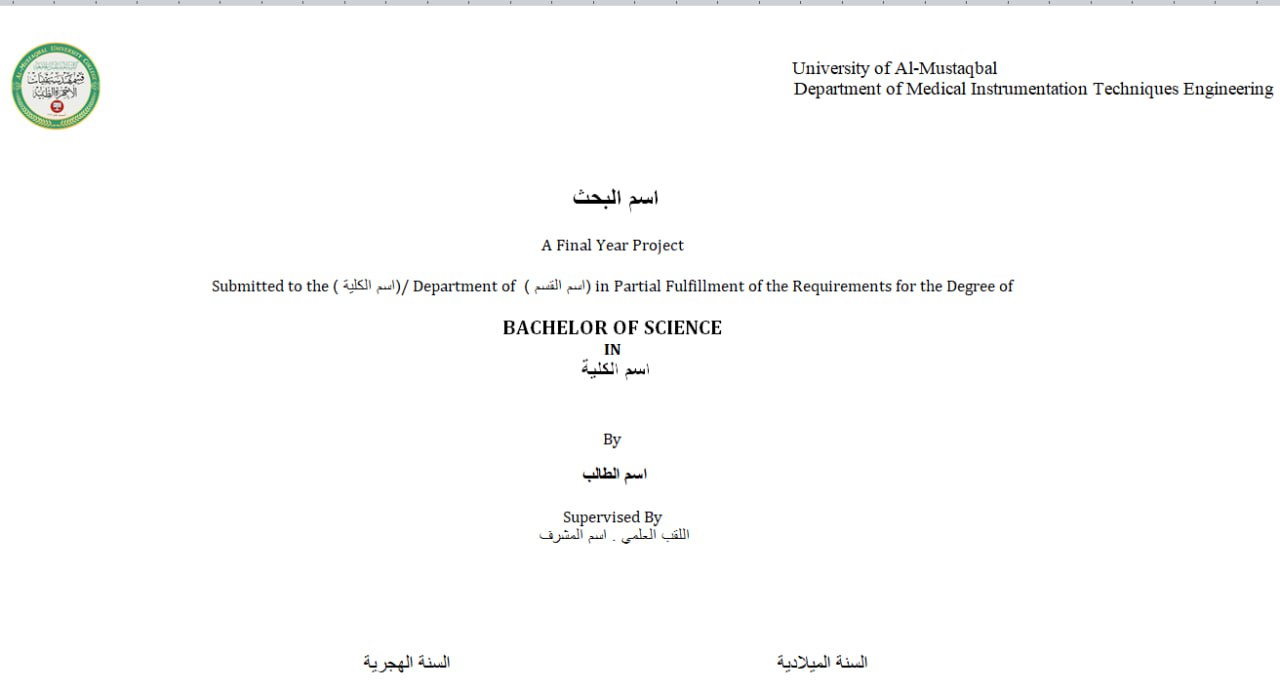The height and width of the screenshot is (688, 1280).
Task: Click the words "Submitted to the"
Action: [x=269, y=286]
